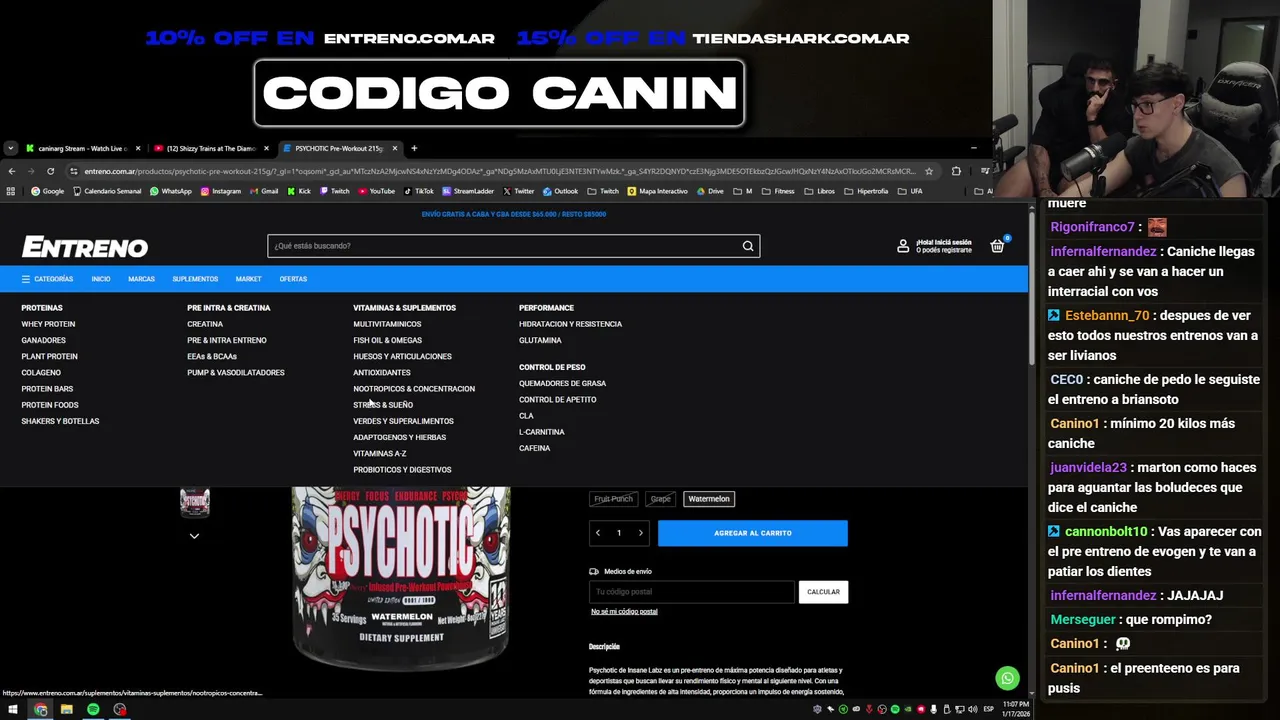Open Quemadores de Grasa link

pos(562,383)
